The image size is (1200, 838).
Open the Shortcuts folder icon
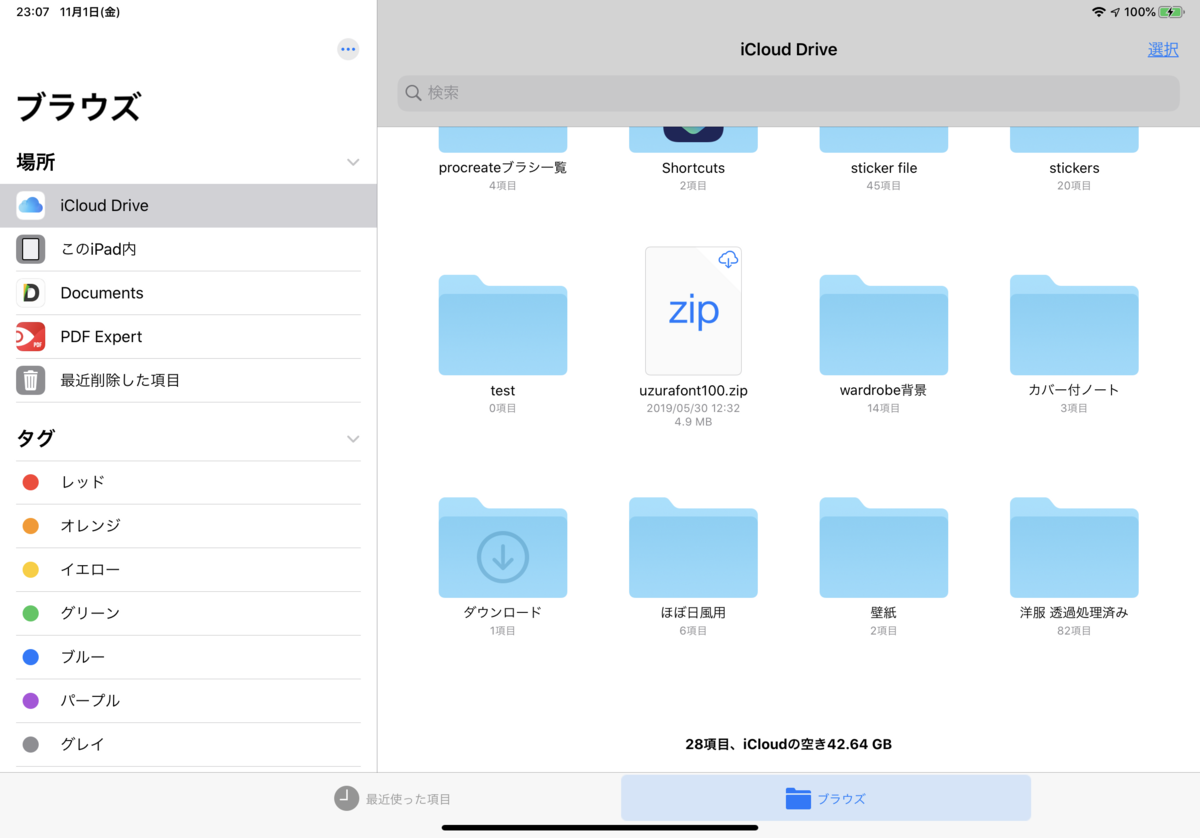tap(693, 140)
